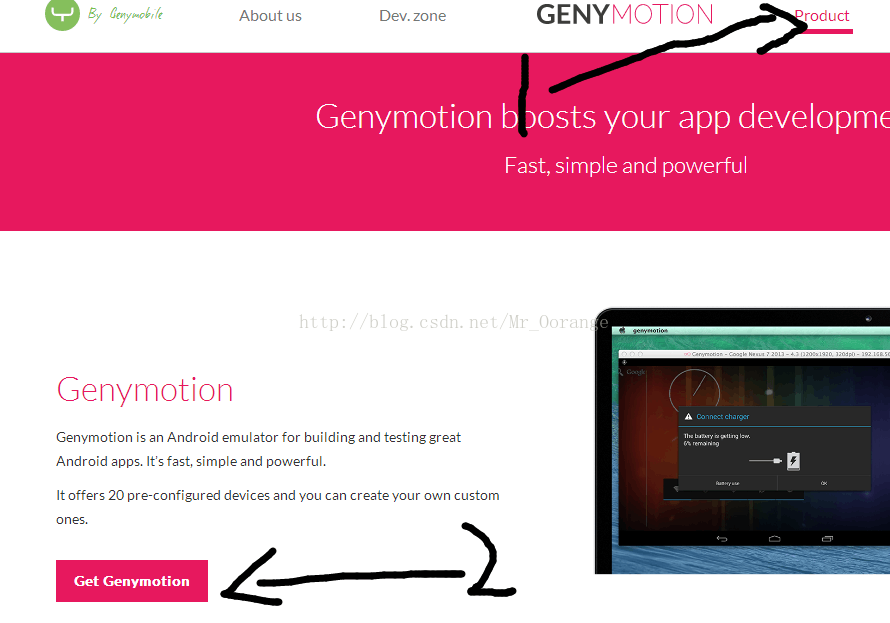Image resolution: width=890 pixels, height=623 pixels.
Task: Click the pink Genymotion section heading
Action: (145, 390)
